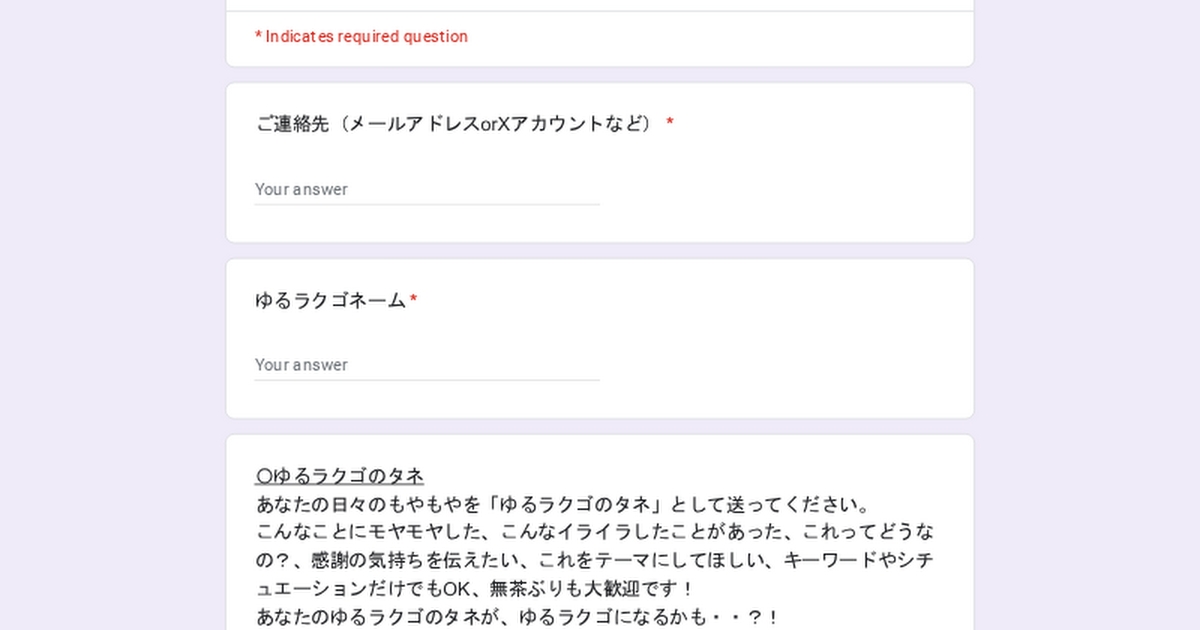Viewport: 1200px width, 630px height.
Task: Click the ゆるラクゴネーム question title
Action: tap(330, 300)
